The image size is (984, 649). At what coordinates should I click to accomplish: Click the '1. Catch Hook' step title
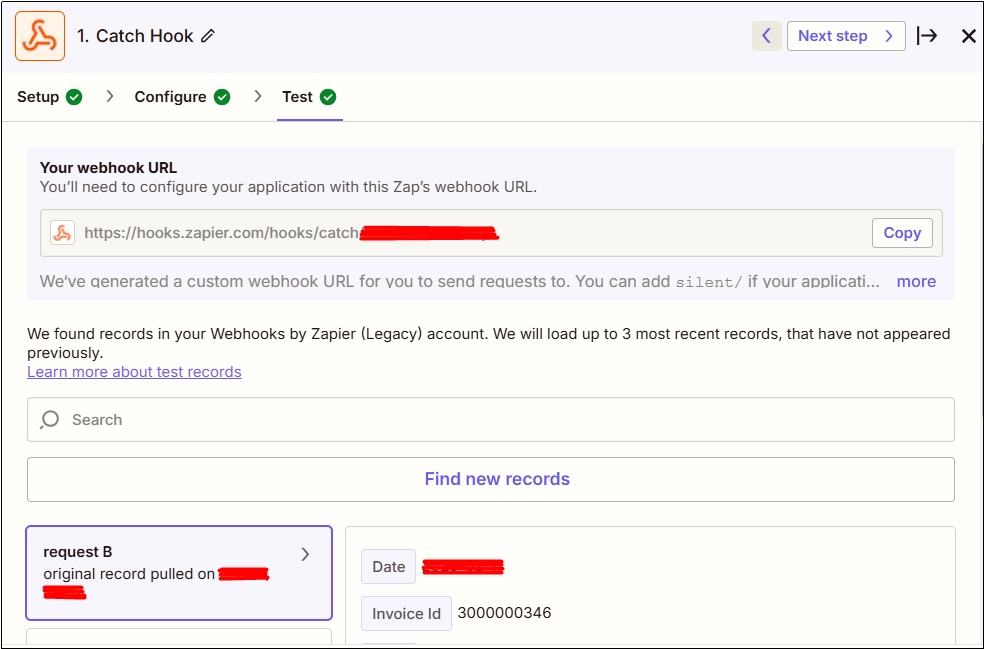135,36
